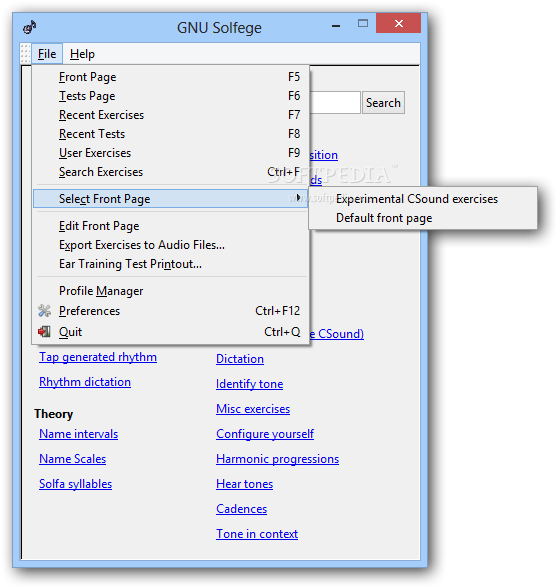Open Tap generated rhythm link
Viewport: 558px width, 588px height.
98,357
